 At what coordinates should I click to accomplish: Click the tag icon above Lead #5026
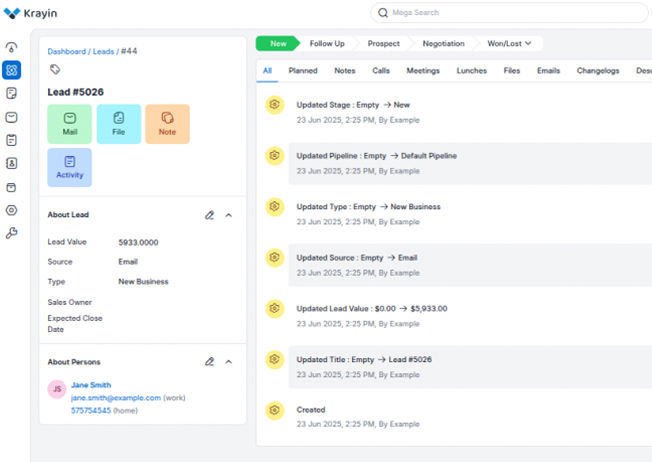pos(54,70)
